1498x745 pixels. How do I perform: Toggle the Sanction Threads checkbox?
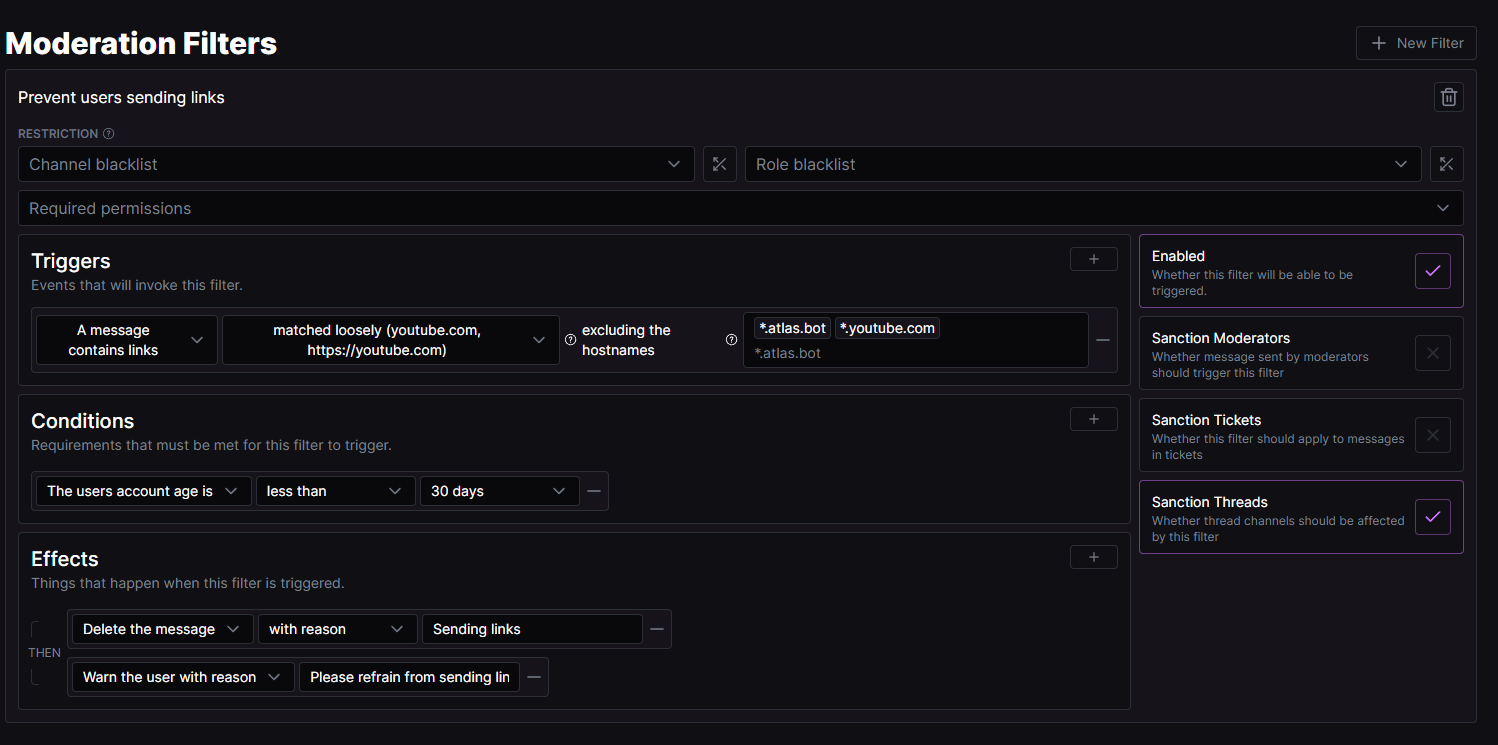1432,517
